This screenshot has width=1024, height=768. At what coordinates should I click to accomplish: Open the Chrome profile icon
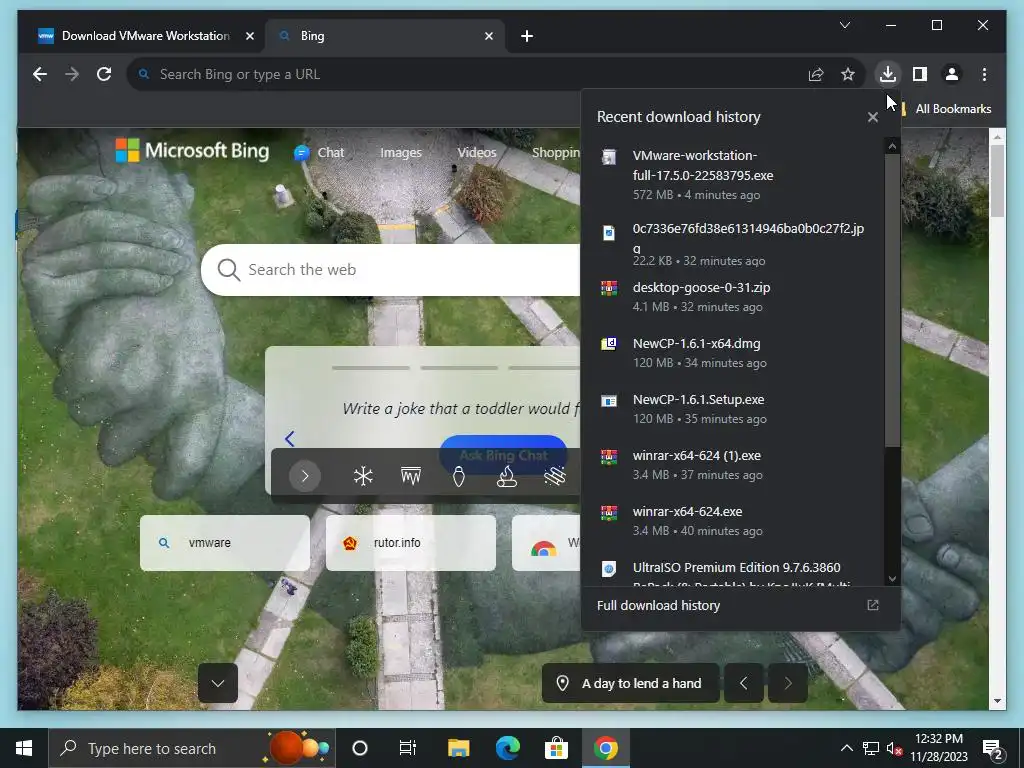tap(952, 74)
